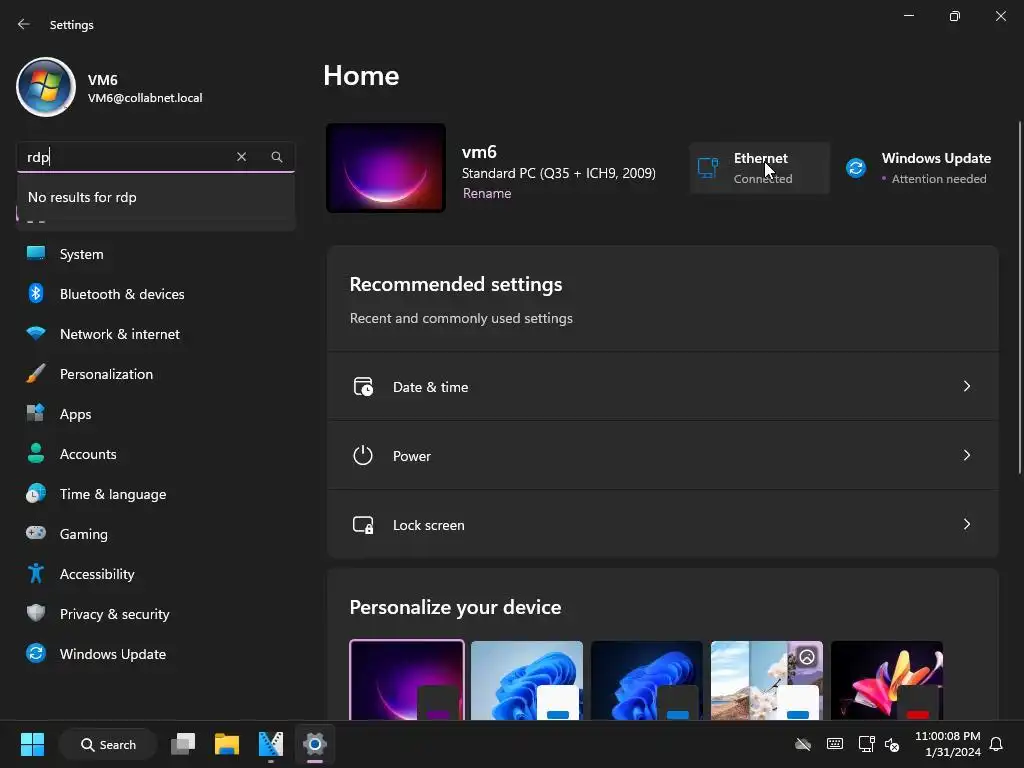This screenshot has width=1024, height=768.
Task: Click VM6@collabnet.local account email
Action: click(x=145, y=98)
